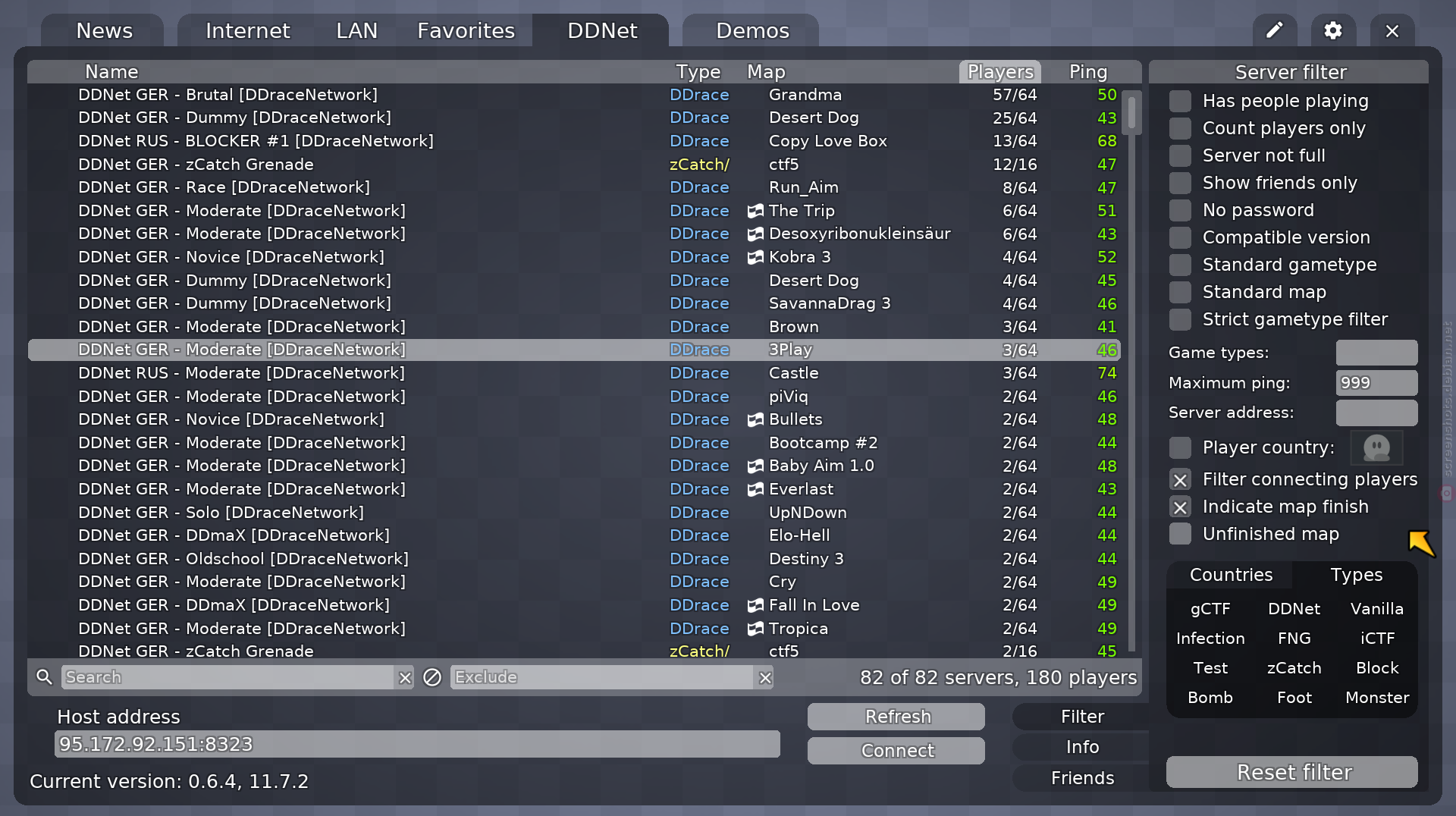1456x816 pixels.
Task: Click finished-map flag icon next to Kobra 3
Action: click(755, 257)
